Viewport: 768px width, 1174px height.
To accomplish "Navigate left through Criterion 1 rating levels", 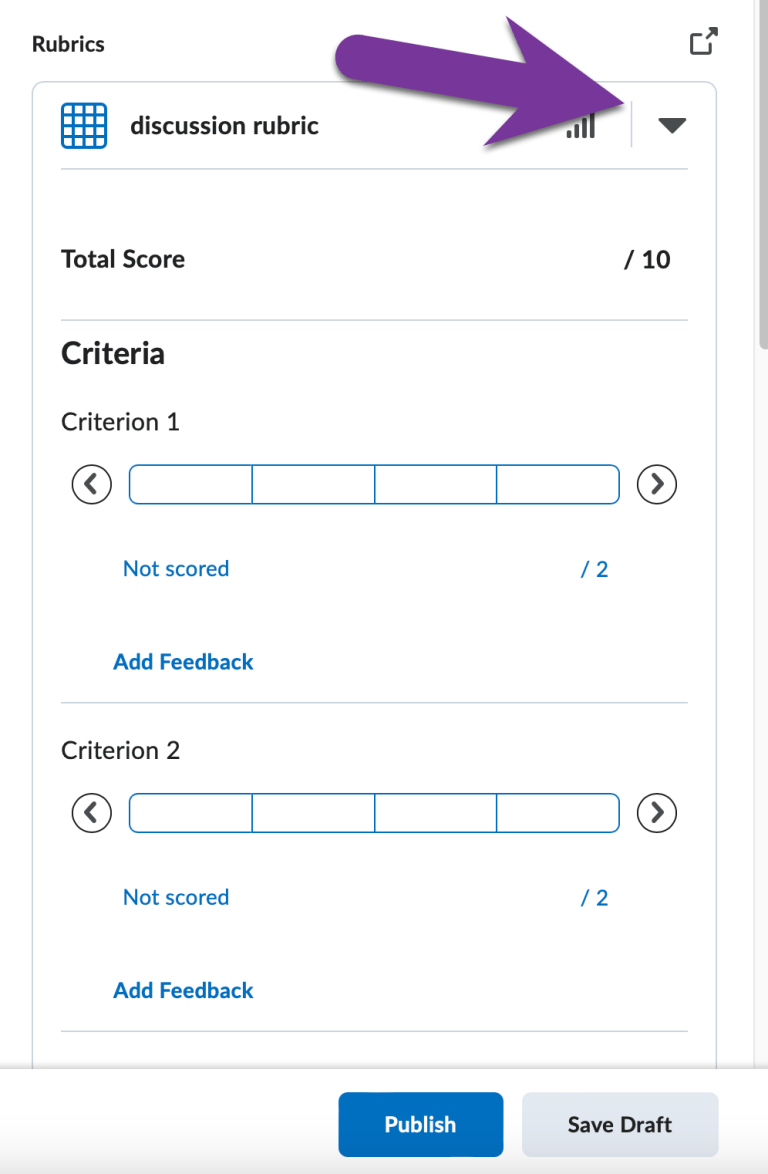I will click(91, 484).
